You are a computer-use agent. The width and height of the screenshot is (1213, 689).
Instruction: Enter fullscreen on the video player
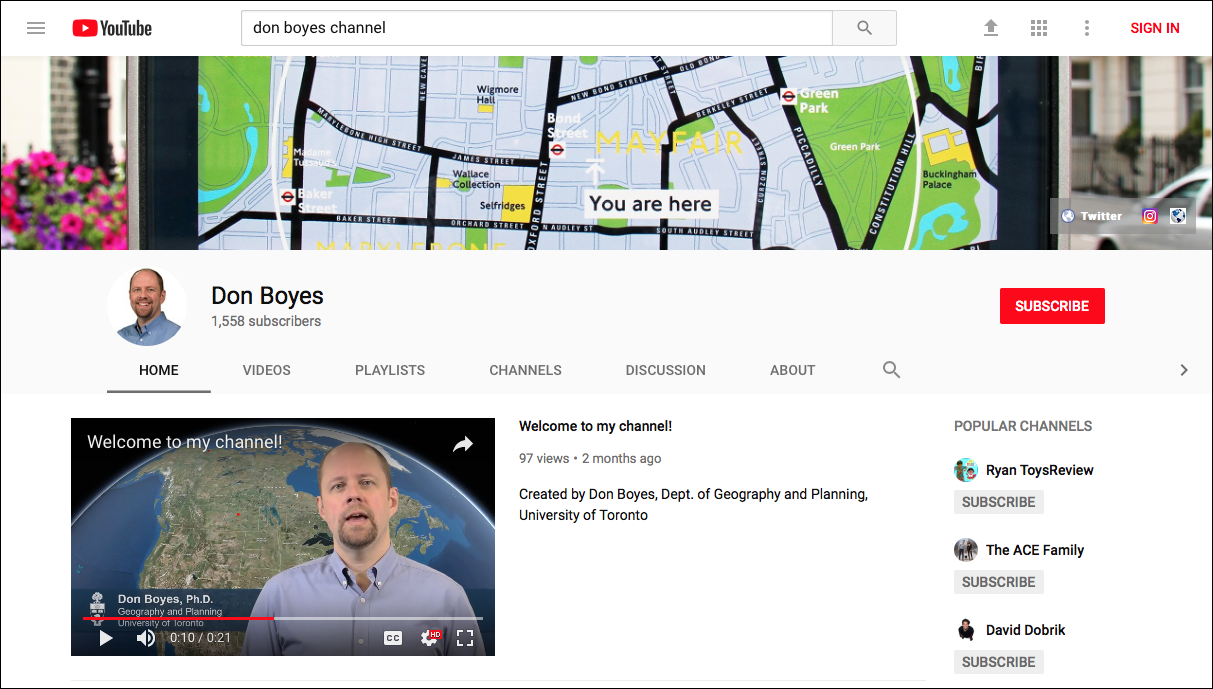coord(465,638)
